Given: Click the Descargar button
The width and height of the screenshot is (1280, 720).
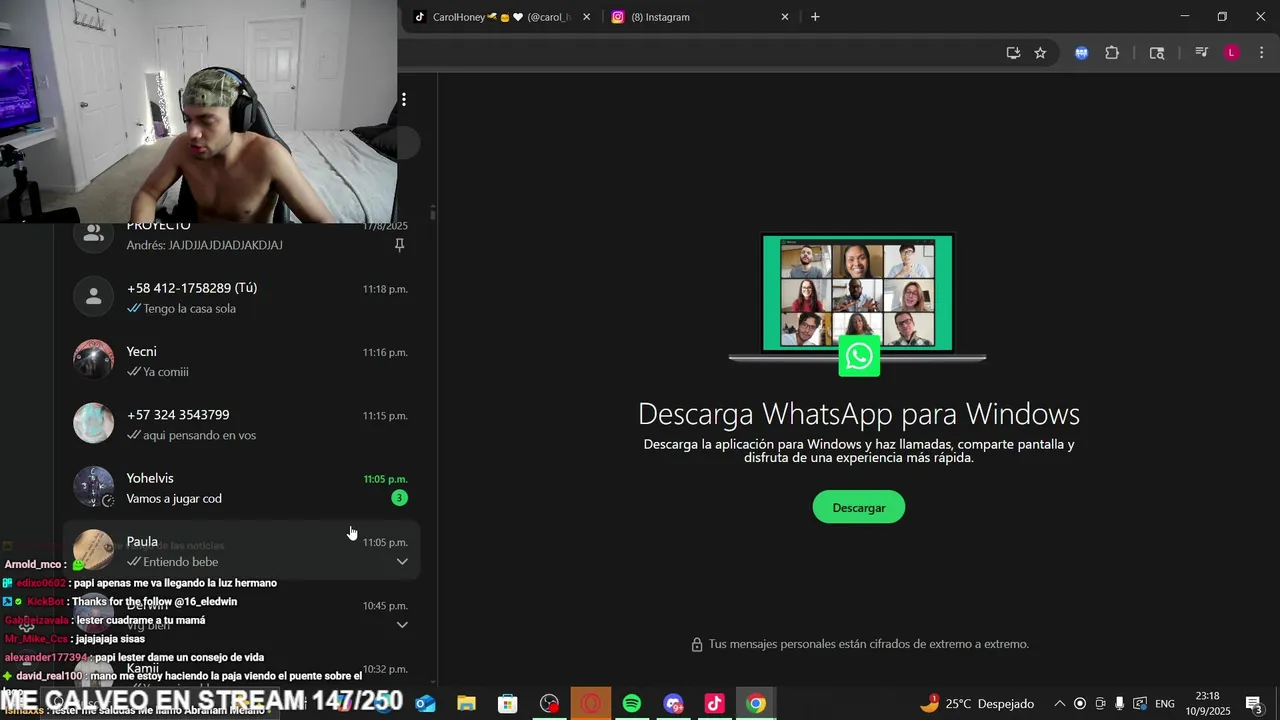Looking at the screenshot, I should (x=859, y=507).
